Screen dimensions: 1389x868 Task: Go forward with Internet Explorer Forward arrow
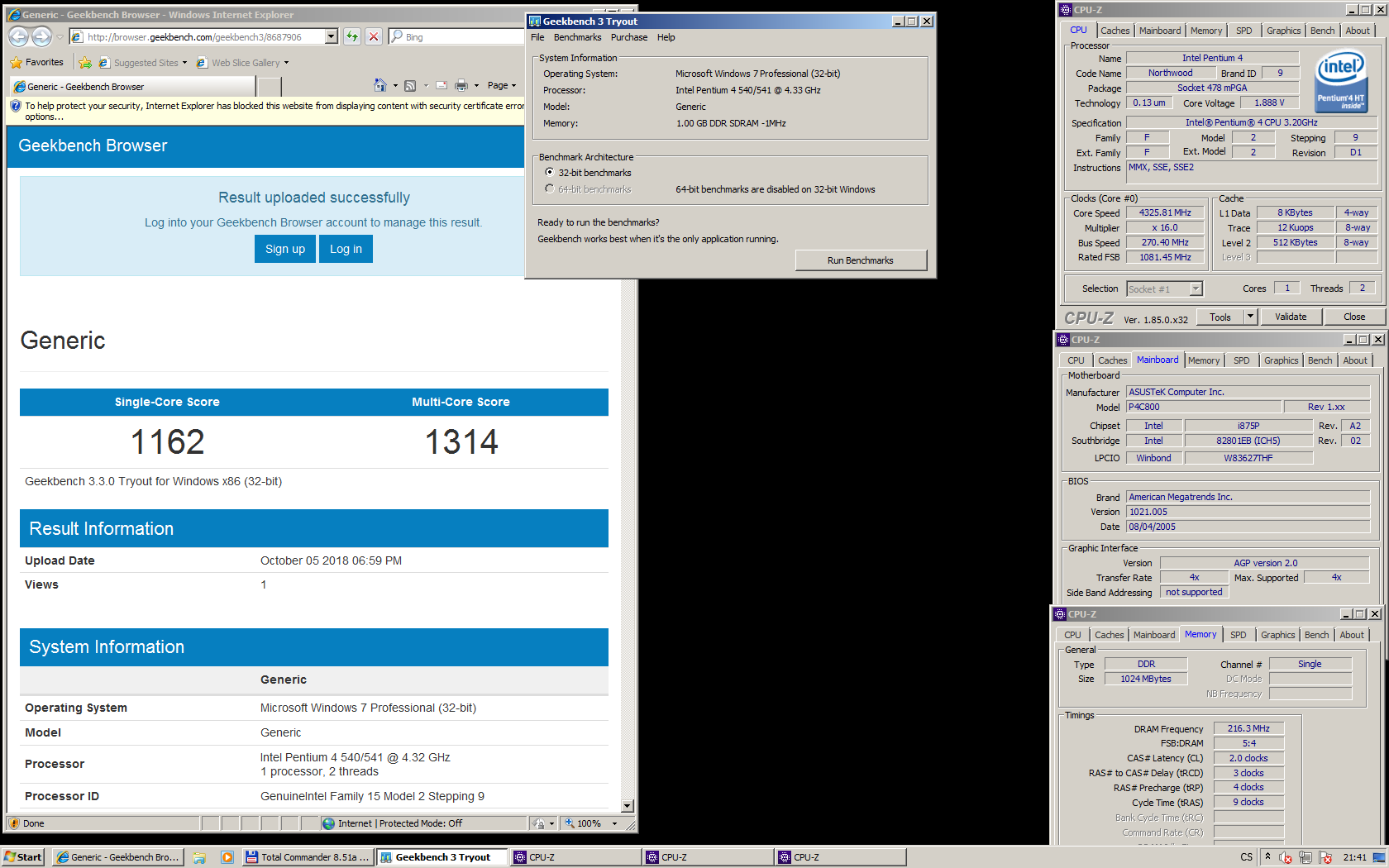pyautogui.click(x=41, y=36)
